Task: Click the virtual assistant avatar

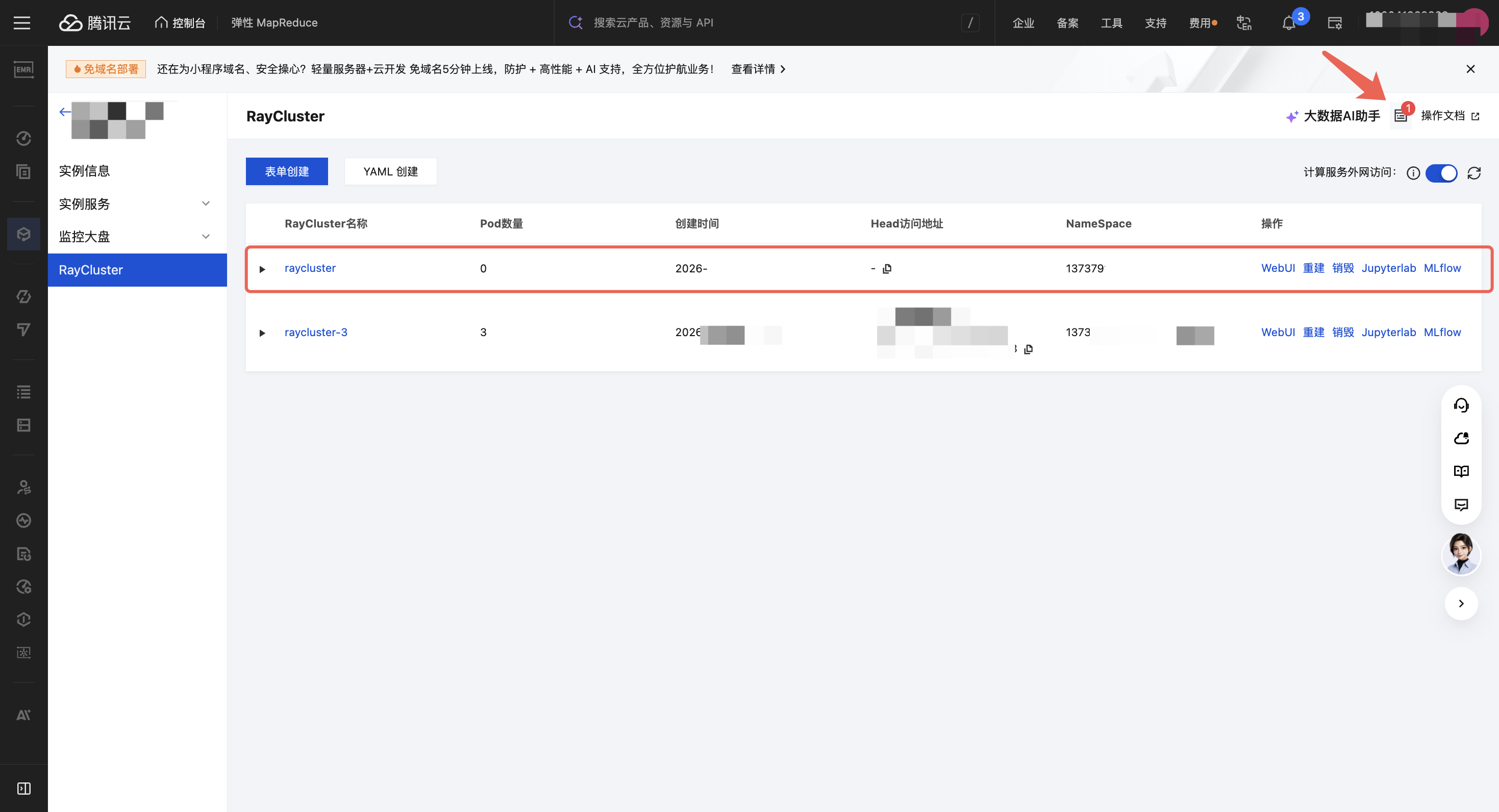Action: [1461, 554]
